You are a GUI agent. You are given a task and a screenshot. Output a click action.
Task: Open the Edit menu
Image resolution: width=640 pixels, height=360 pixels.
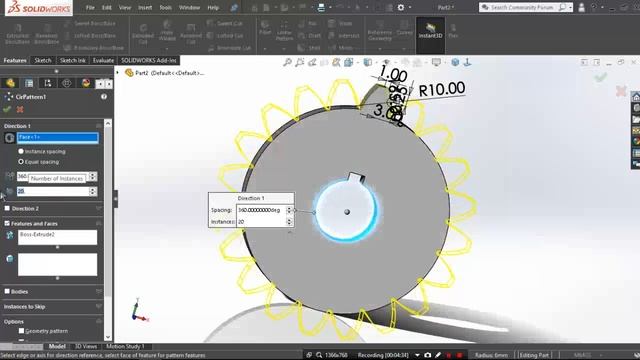coord(107,7)
